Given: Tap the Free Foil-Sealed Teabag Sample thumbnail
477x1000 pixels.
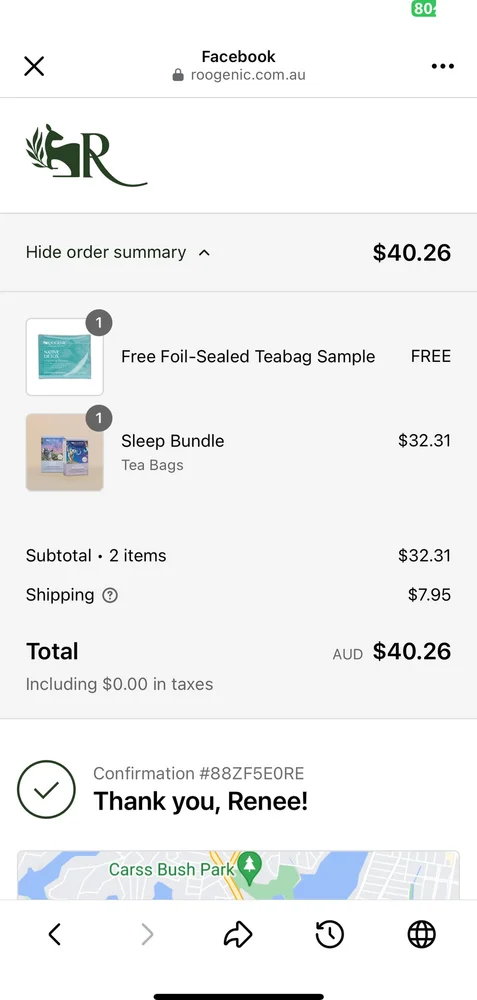Looking at the screenshot, I should pyautogui.click(x=64, y=357).
